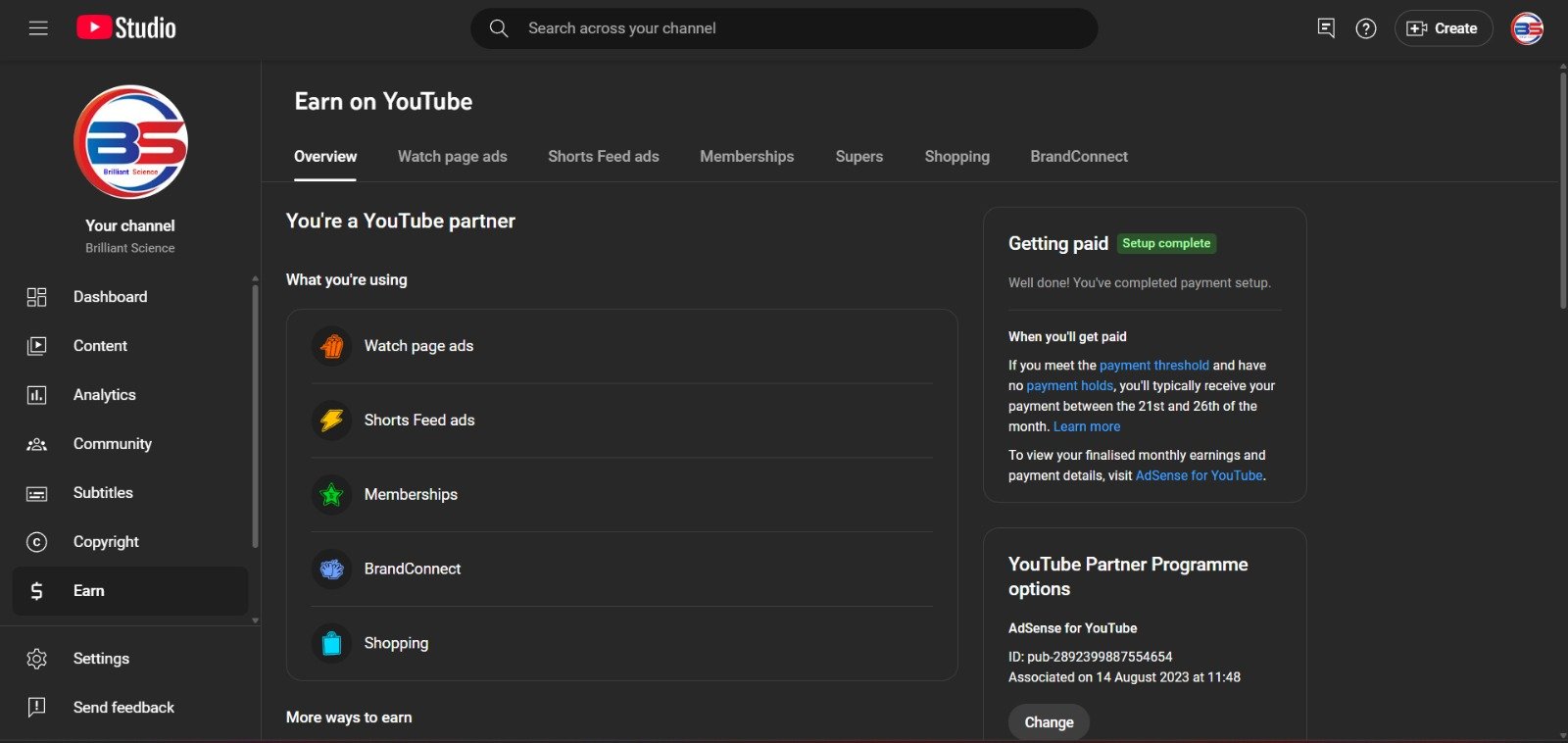Open the Content sidebar item
The image size is (1568, 743).
129,346
